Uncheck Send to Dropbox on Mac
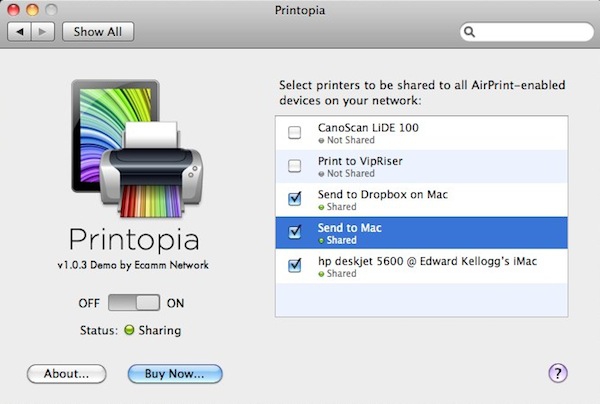Viewport: 600px width, 404px height. pyautogui.click(x=295, y=199)
